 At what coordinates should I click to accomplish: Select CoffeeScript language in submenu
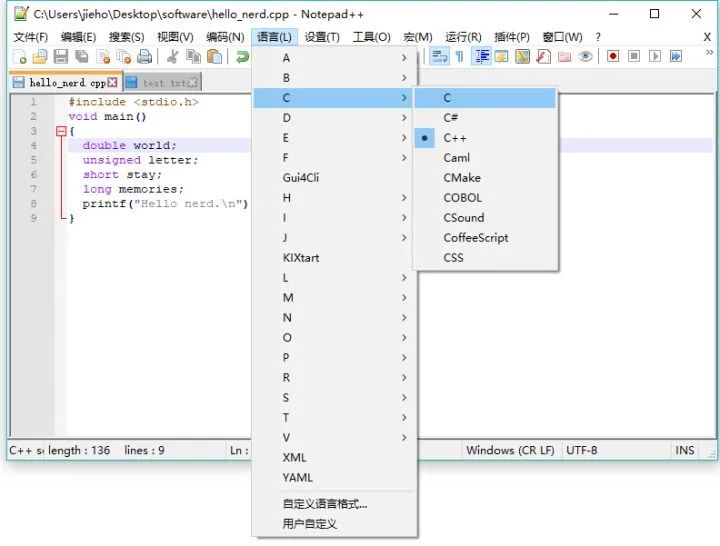(485, 238)
